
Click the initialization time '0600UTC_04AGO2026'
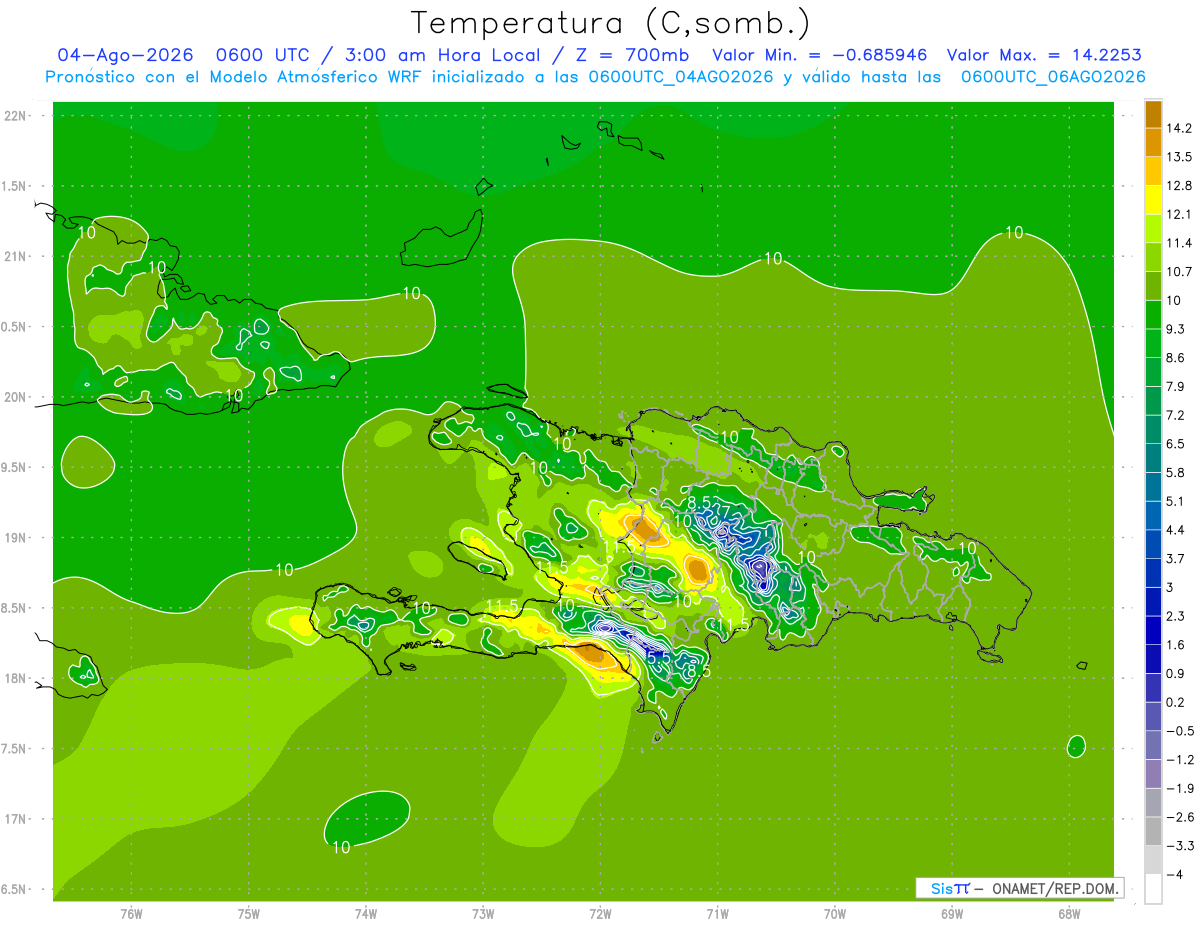(x=681, y=77)
